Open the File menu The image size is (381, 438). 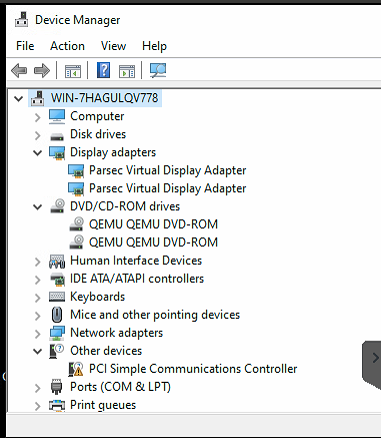pyautogui.click(x=25, y=46)
